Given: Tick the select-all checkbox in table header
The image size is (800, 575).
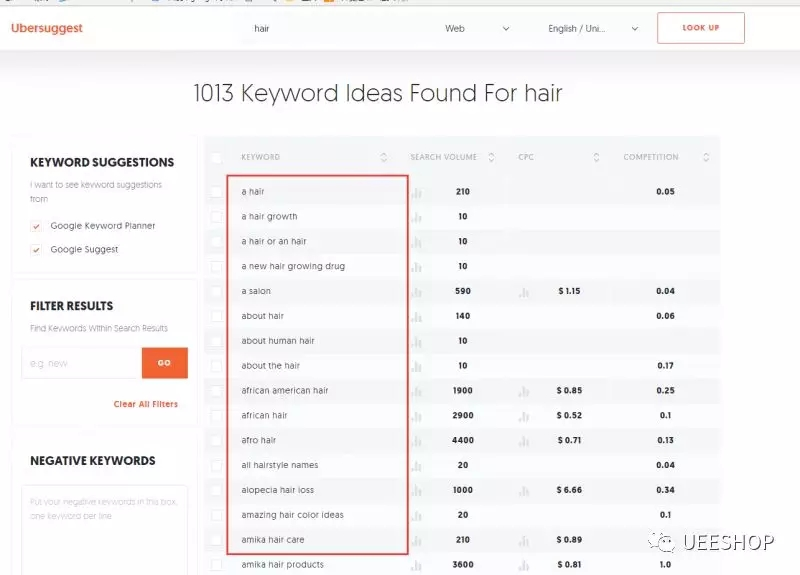Looking at the screenshot, I should [x=217, y=157].
